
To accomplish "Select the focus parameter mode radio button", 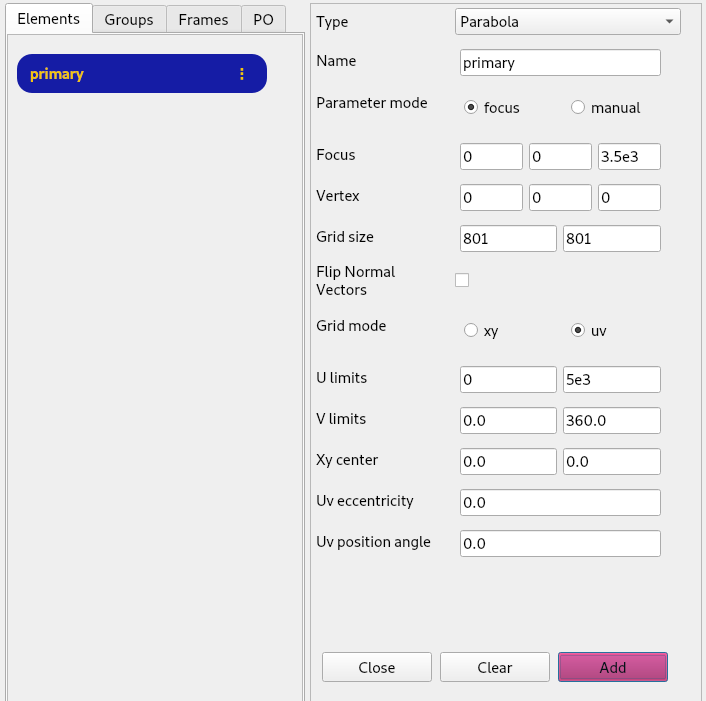I will point(471,108).
